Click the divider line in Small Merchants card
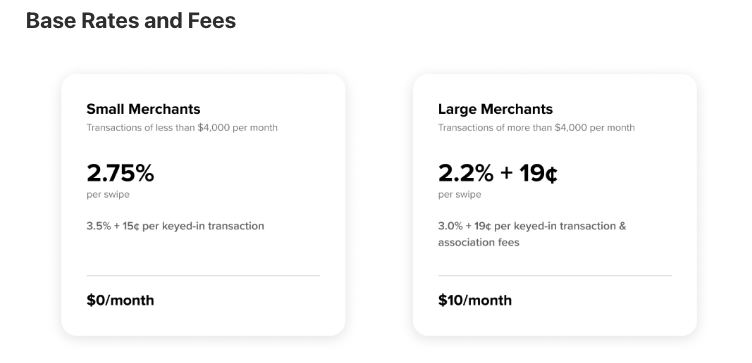 click(x=203, y=276)
